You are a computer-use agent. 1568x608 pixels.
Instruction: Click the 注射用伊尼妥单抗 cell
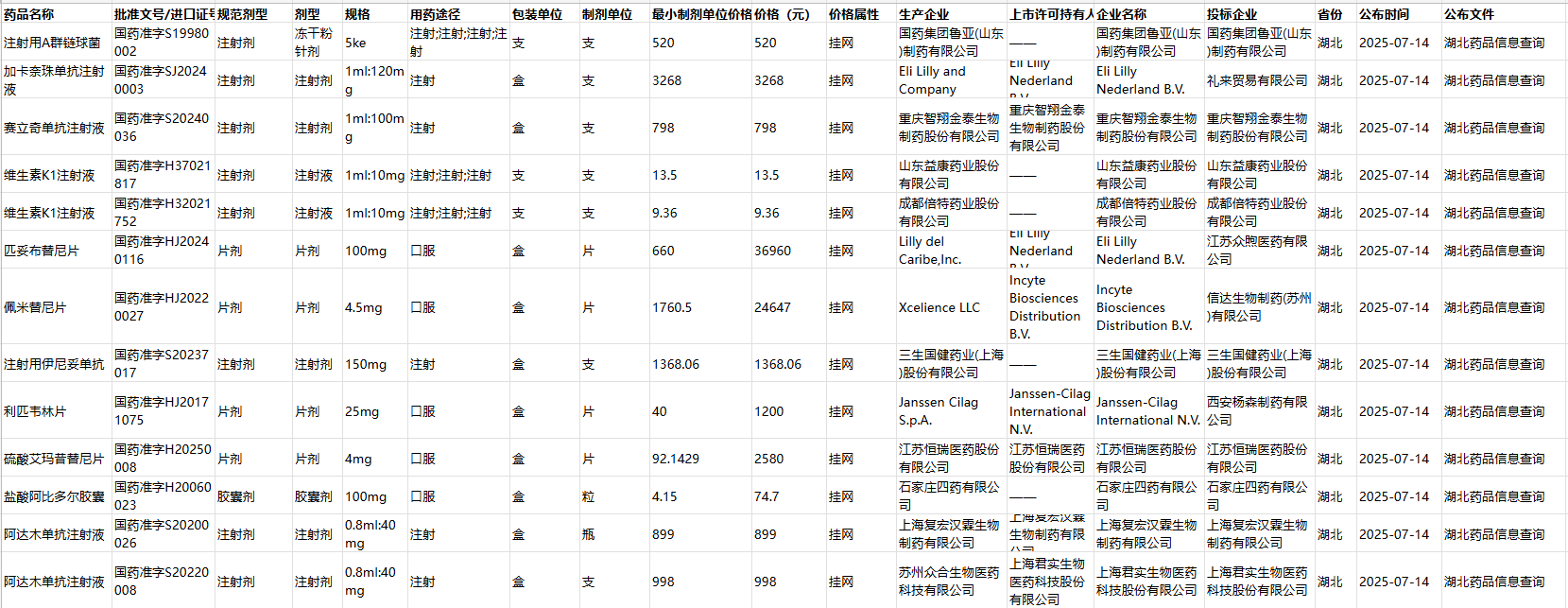(x=56, y=364)
